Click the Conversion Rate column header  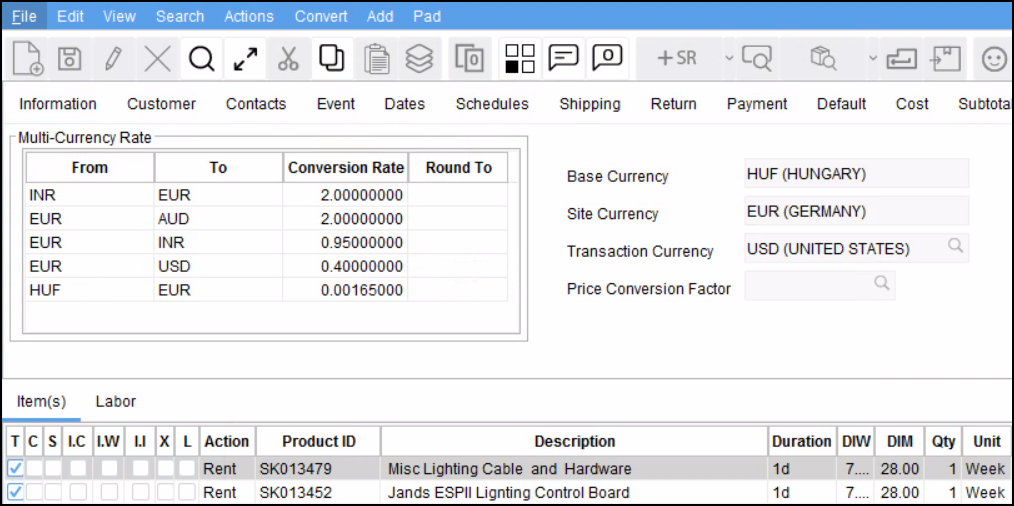[x=346, y=168]
